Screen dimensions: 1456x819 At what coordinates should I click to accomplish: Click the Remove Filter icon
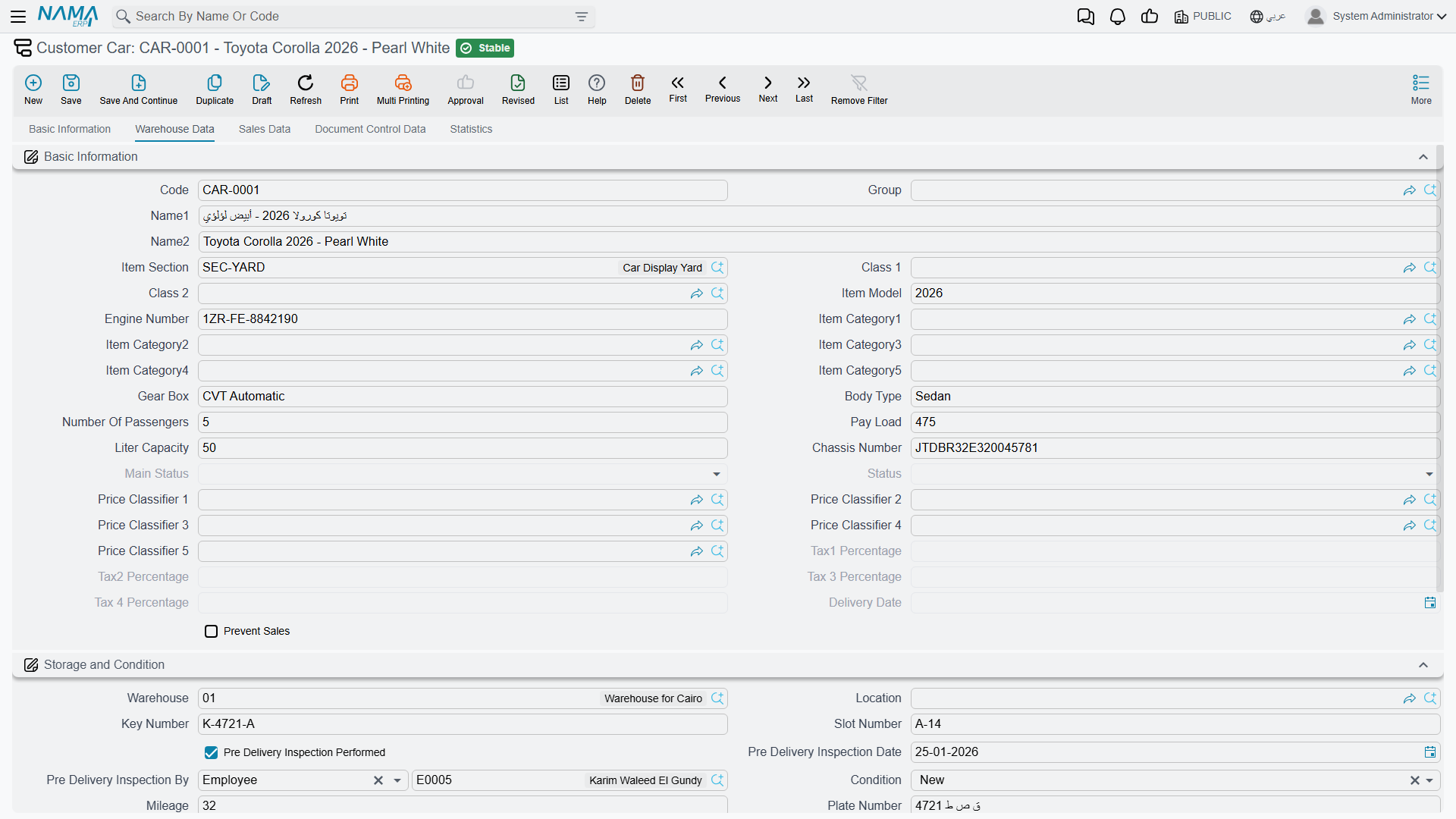[859, 89]
